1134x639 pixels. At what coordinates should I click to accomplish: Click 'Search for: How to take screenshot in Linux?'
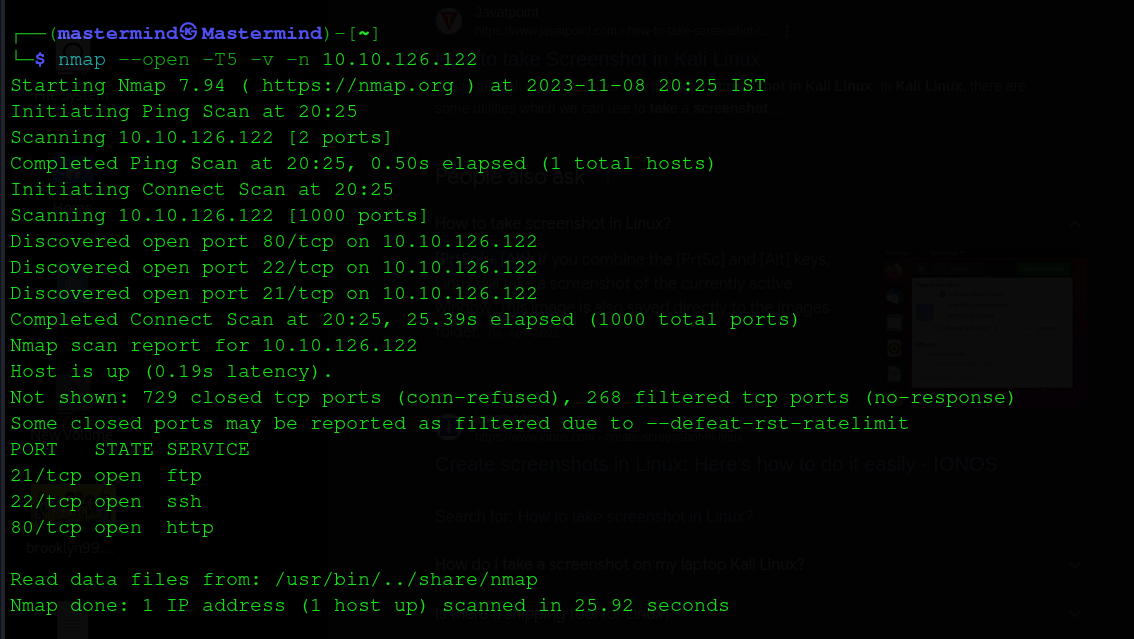point(594,517)
